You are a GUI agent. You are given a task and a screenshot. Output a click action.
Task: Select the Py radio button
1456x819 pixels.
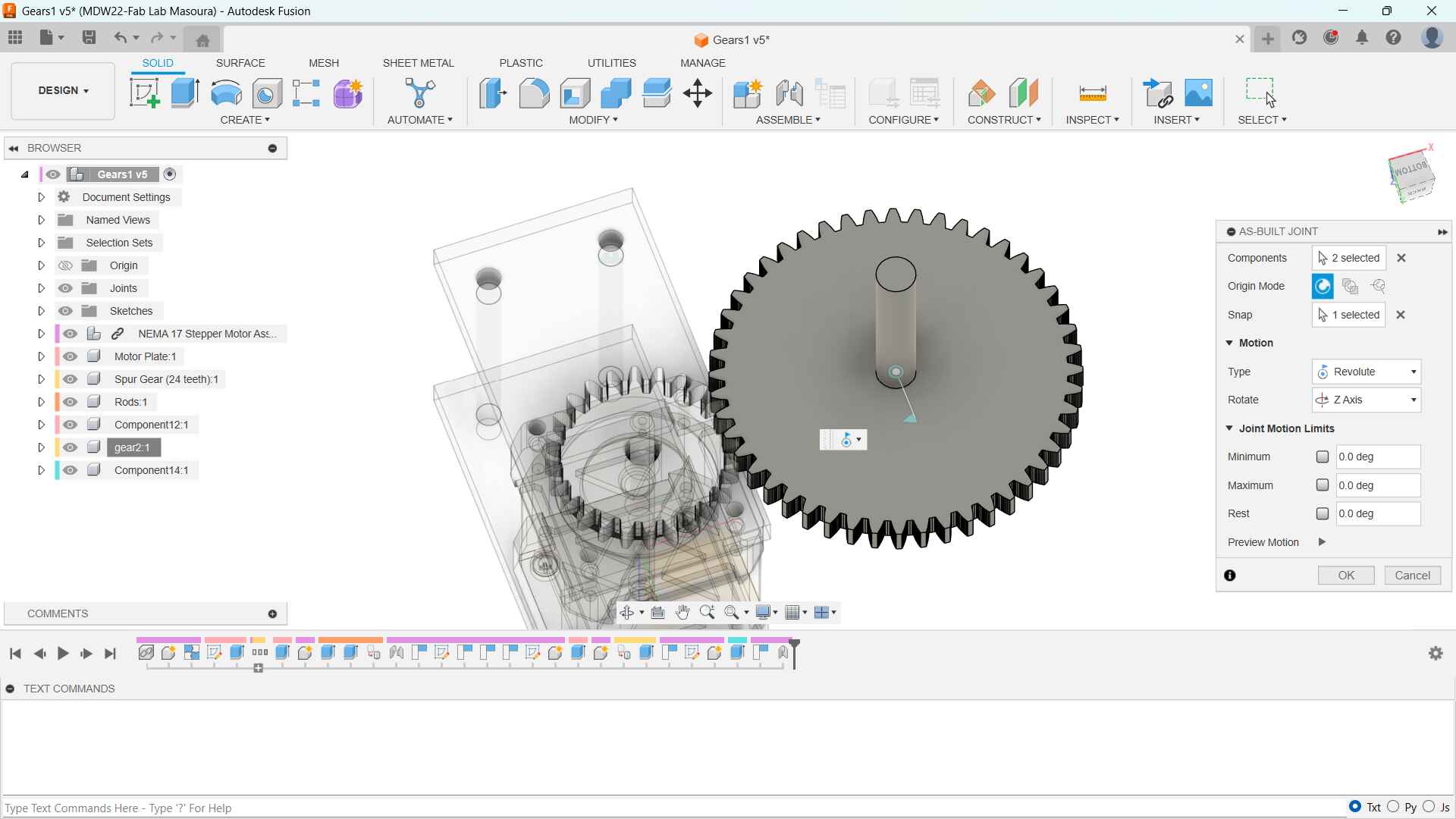(x=1393, y=807)
